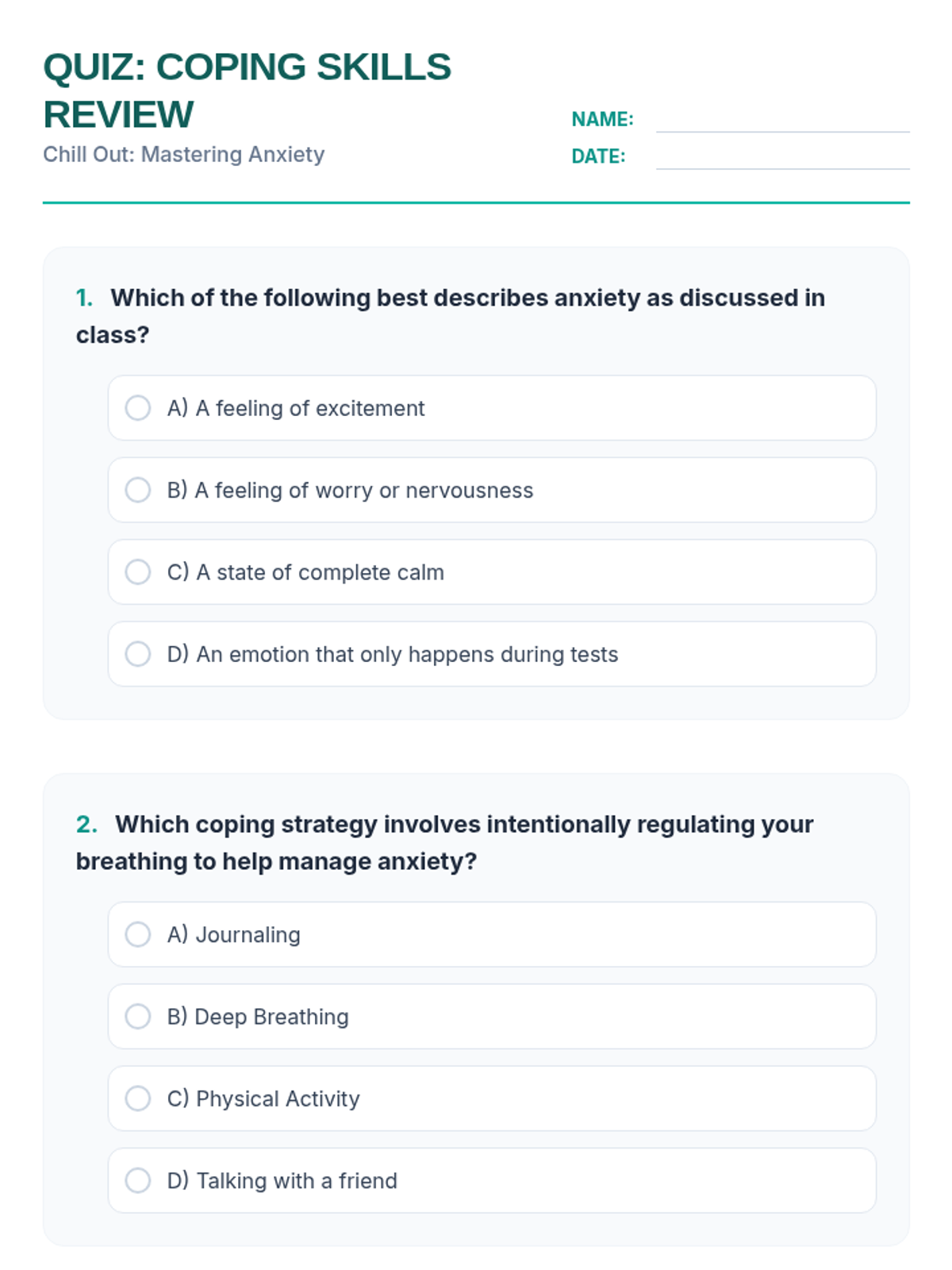Viewport: 952px width, 1270px height.
Task: Choose radio circle beside 'A feeling of worry or nervousness'
Action: 138,490
